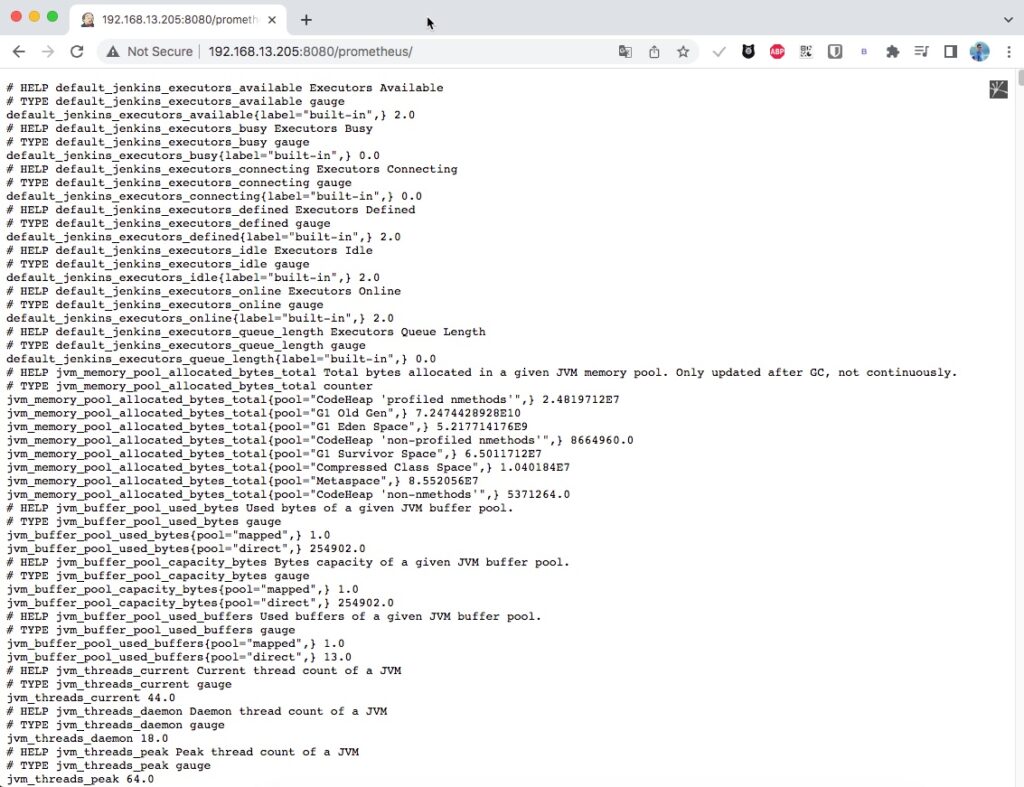The image size is (1024, 787).
Task: Click the overlay icon at page top right
Action: 999,89
